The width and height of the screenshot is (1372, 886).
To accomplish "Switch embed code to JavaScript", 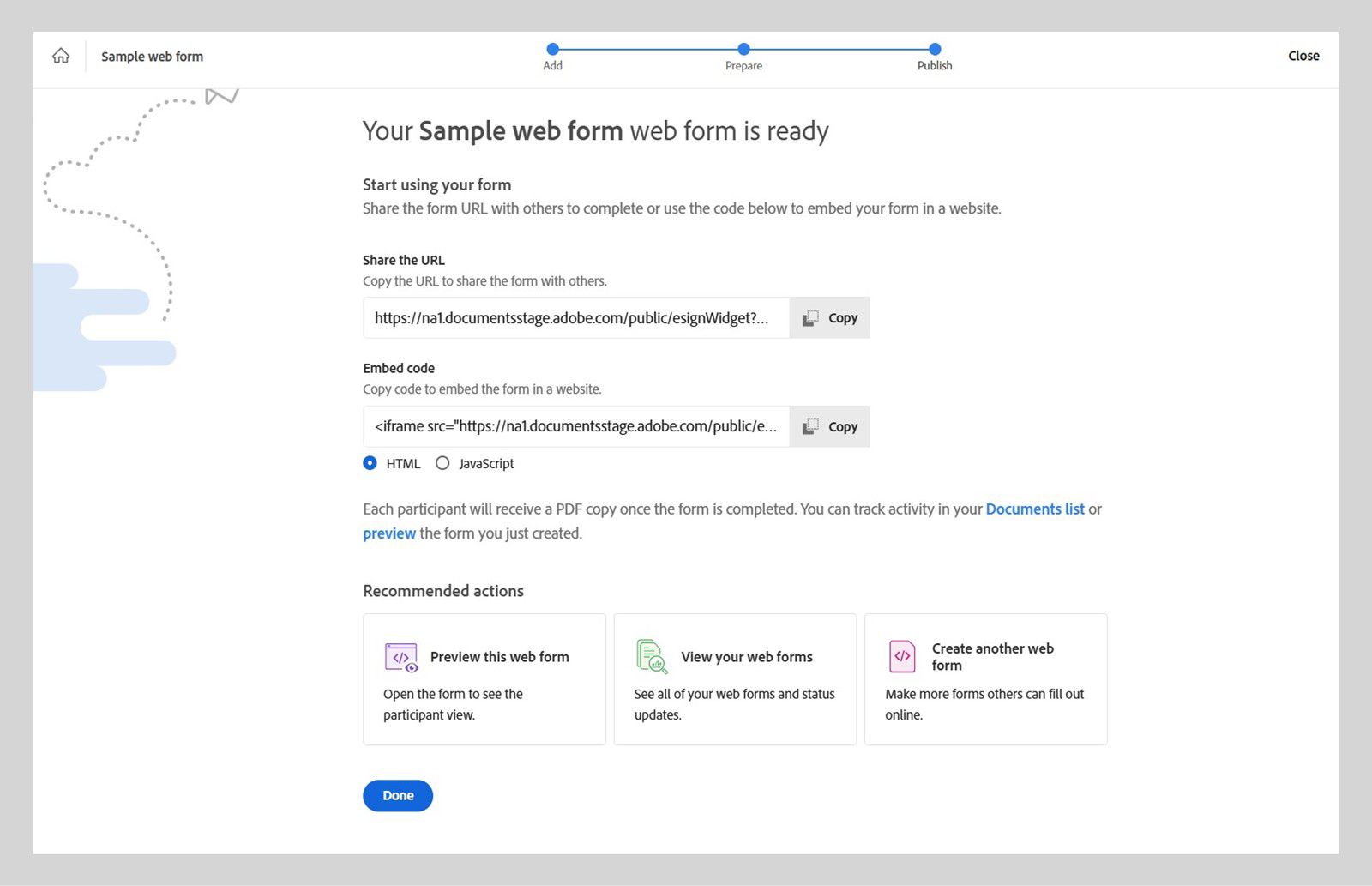I will pos(442,462).
